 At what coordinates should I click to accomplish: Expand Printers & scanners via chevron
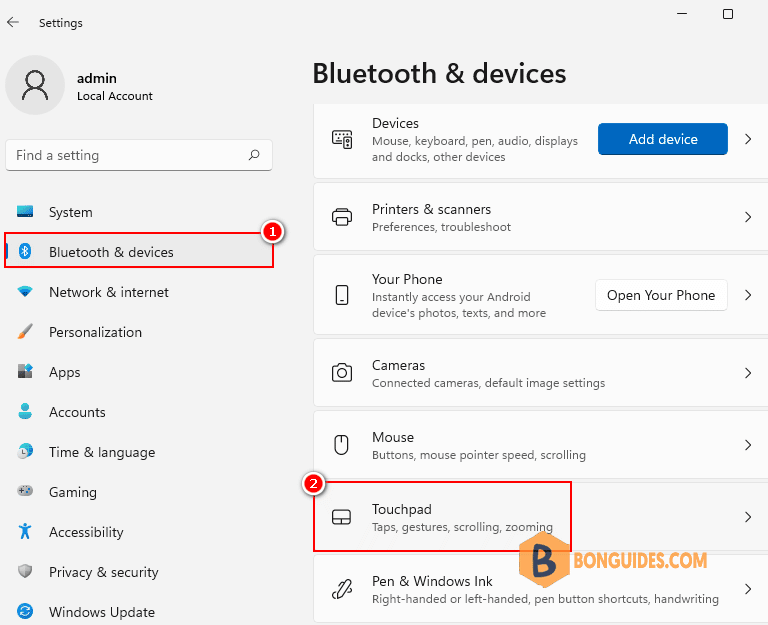(748, 217)
